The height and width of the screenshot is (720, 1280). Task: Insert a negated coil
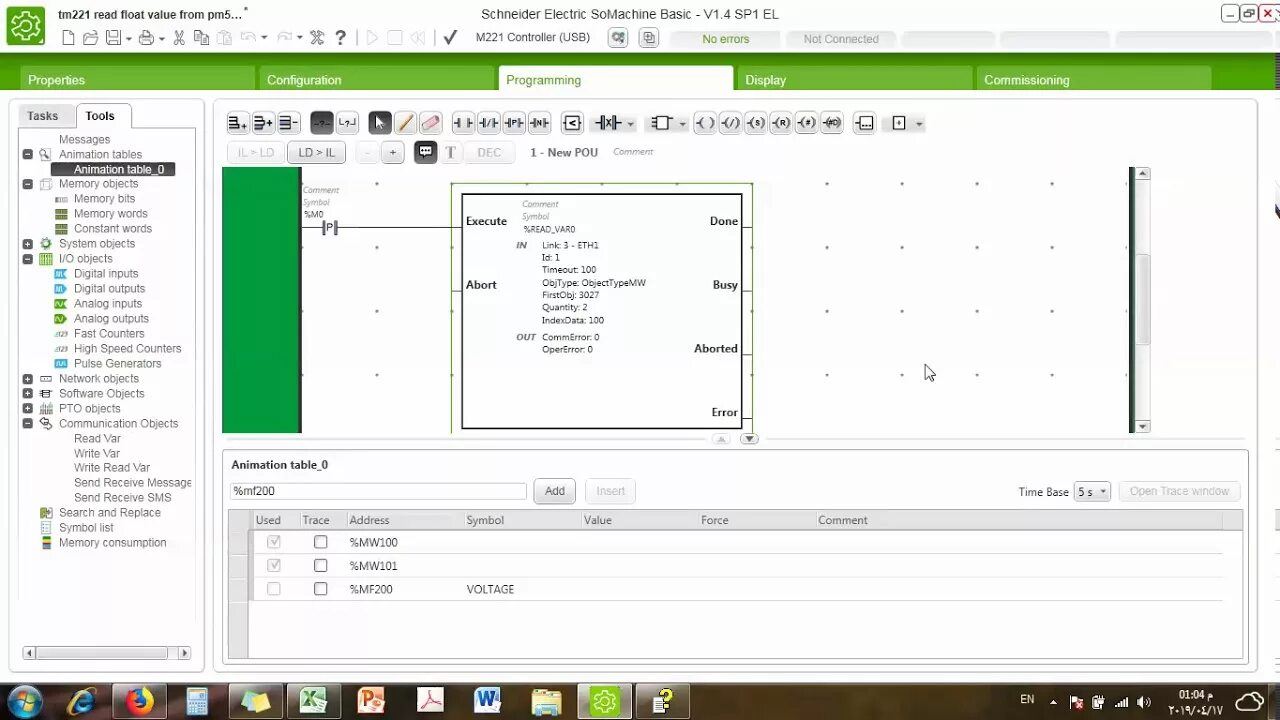pyautogui.click(x=731, y=123)
